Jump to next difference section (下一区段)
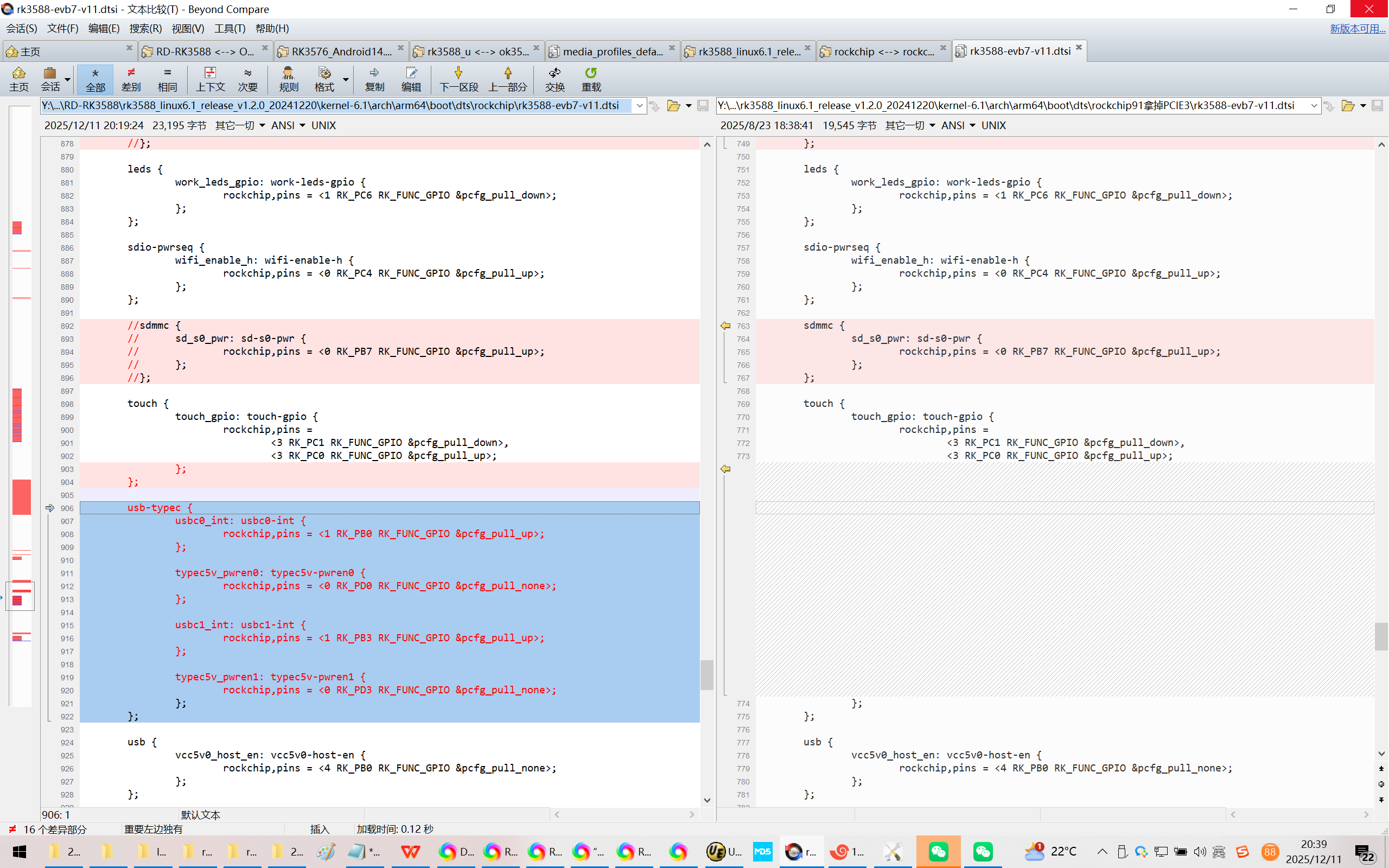The image size is (1389, 868). [458, 79]
